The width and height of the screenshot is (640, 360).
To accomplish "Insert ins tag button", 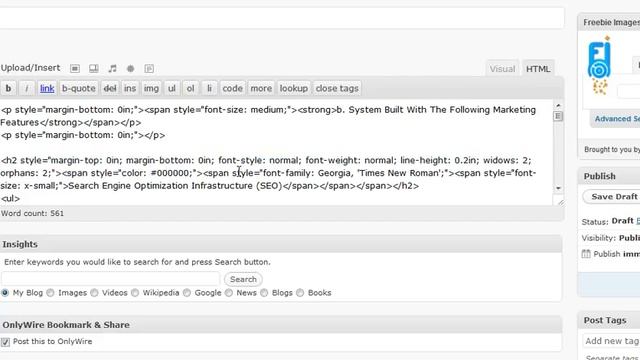I will (130, 88).
